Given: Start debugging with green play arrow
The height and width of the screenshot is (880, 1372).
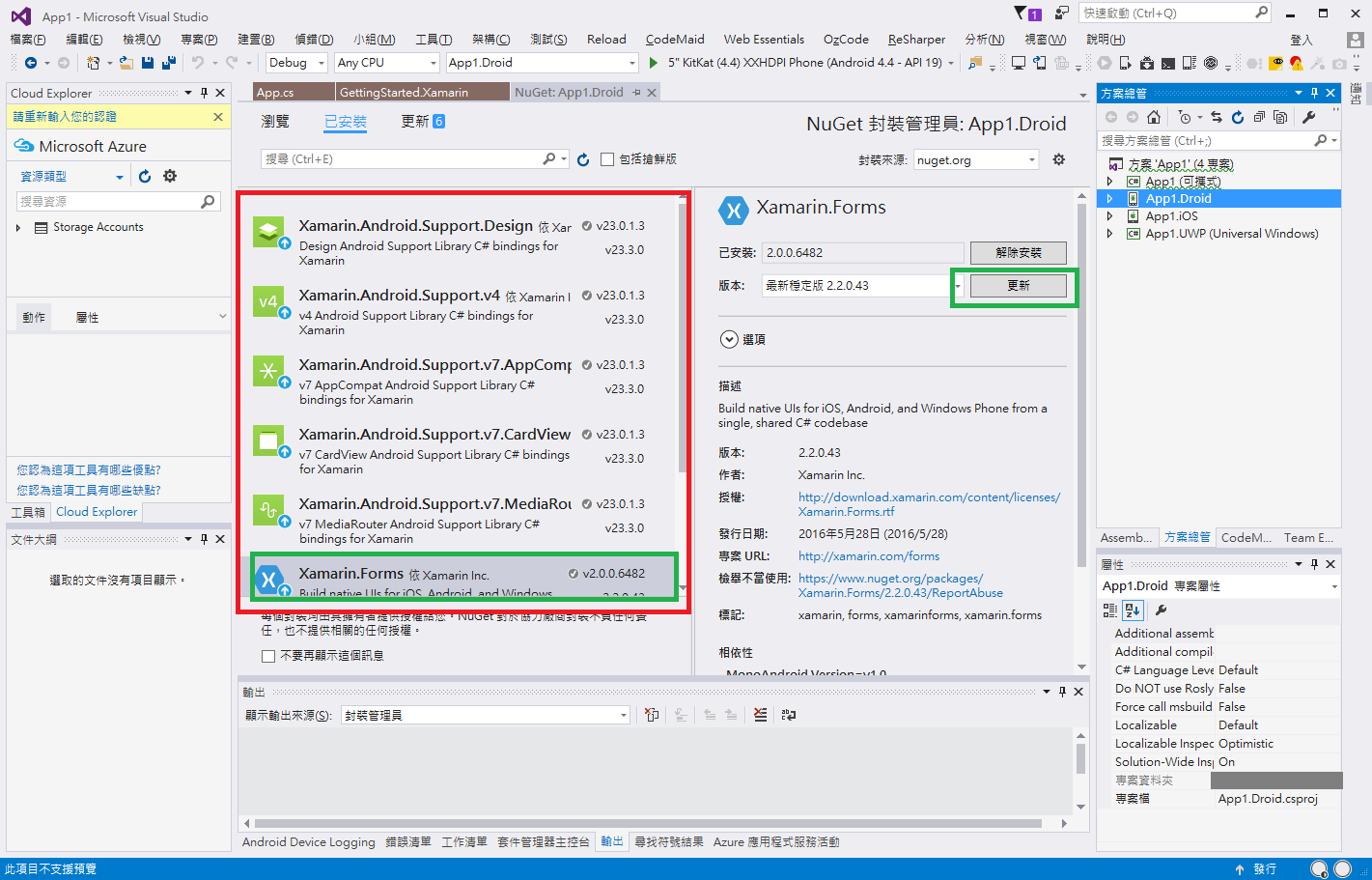Looking at the screenshot, I should pos(654,63).
